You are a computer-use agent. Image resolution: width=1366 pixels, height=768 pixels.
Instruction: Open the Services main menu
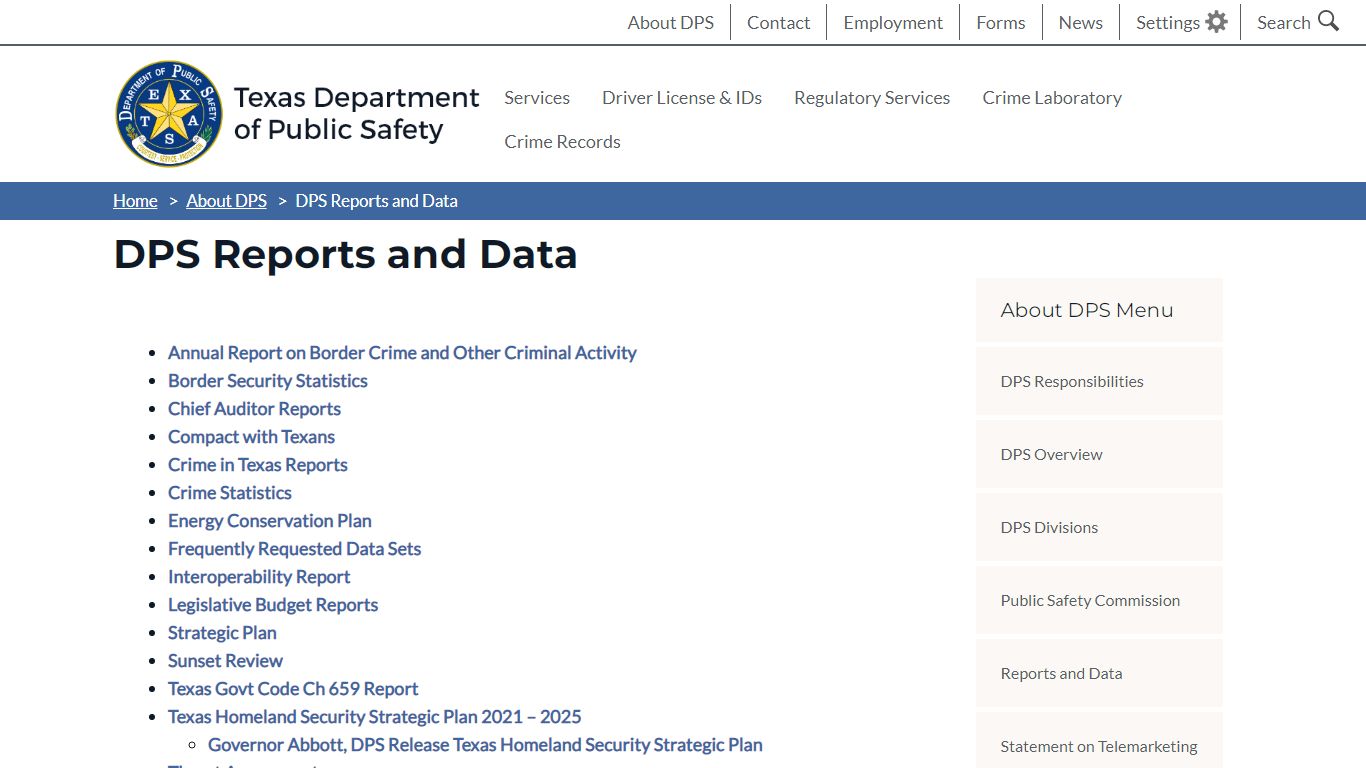pos(537,97)
